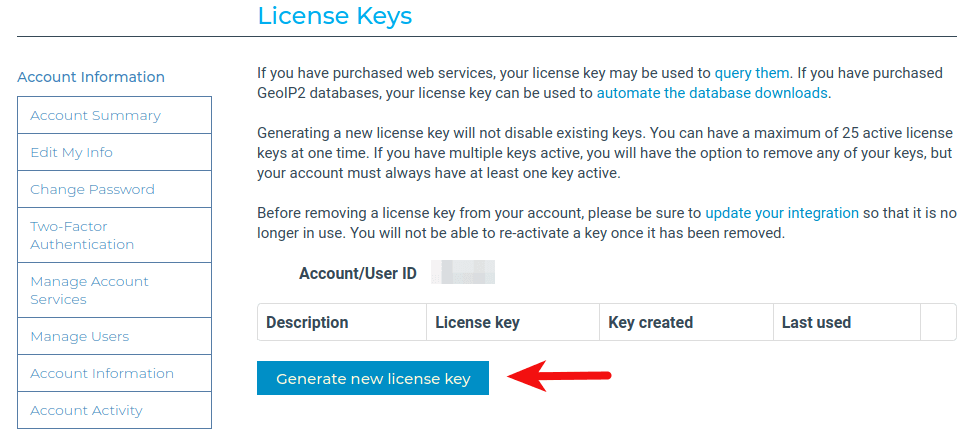
Task: Open the "update your integration" link
Action: click(782, 213)
